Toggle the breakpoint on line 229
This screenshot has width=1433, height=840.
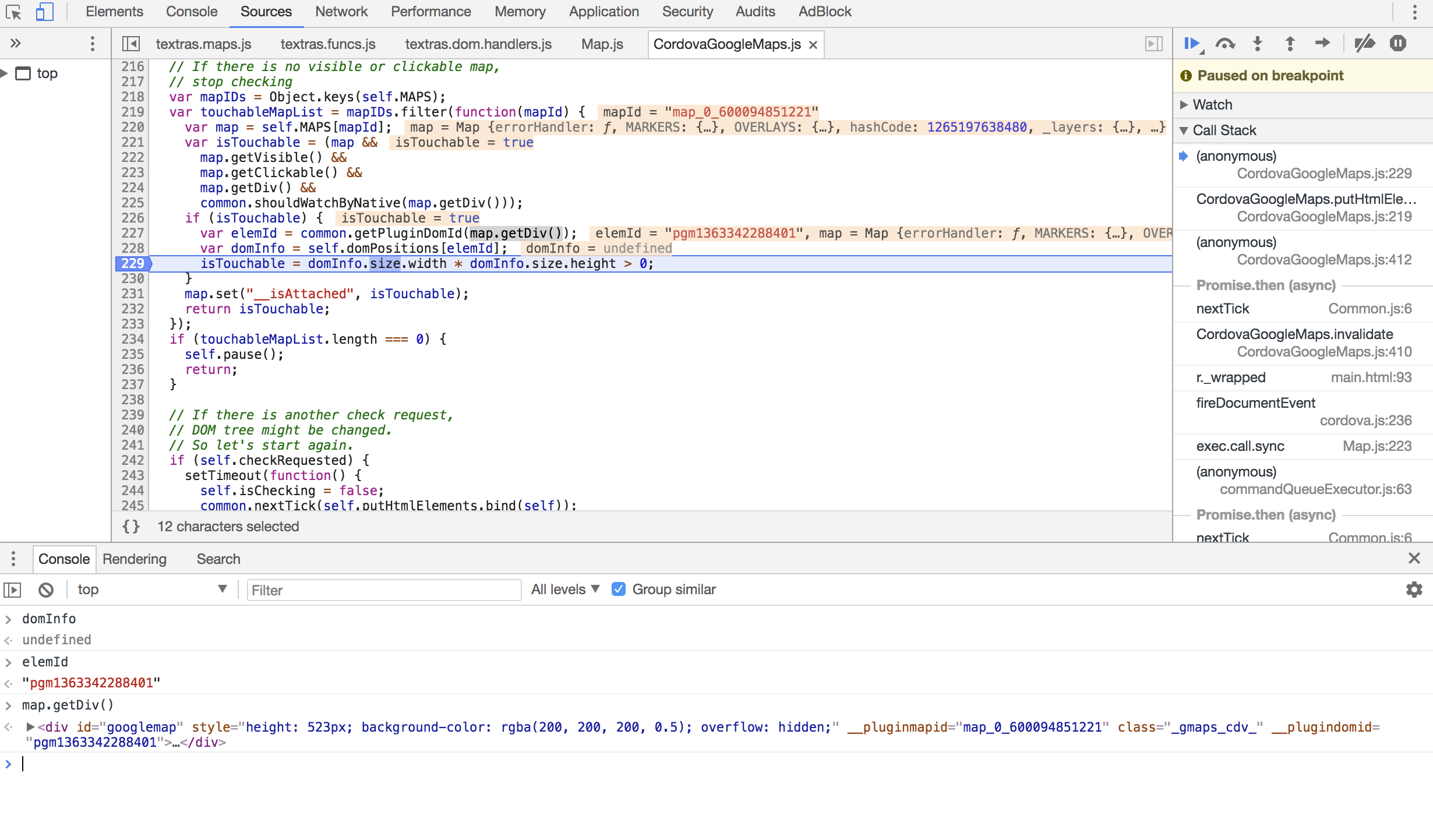coord(132,263)
